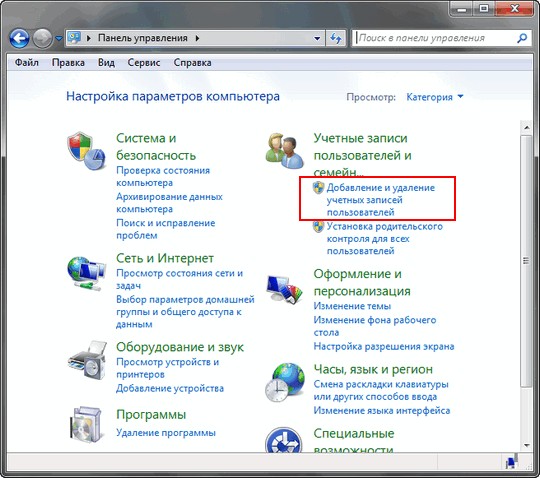Open the Категория view dropdown
The width and height of the screenshot is (540, 478).
[435, 97]
